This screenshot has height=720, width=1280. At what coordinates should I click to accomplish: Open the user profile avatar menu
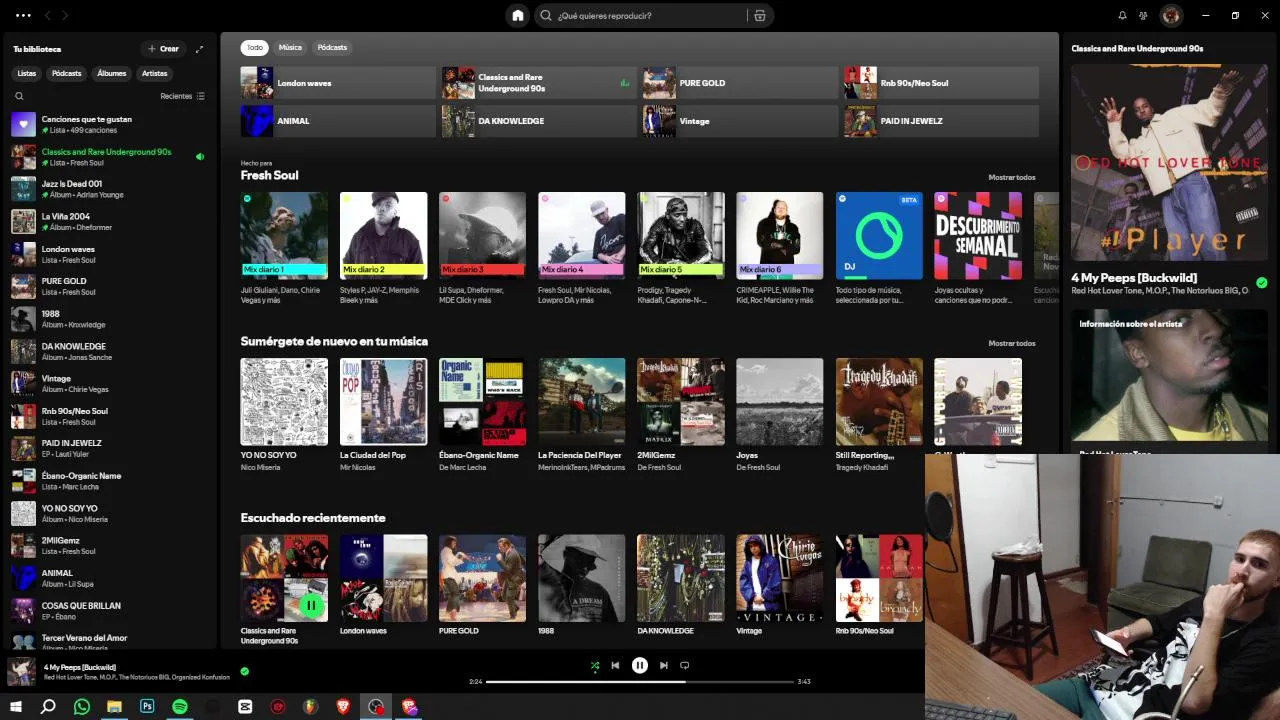(1171, 15)
